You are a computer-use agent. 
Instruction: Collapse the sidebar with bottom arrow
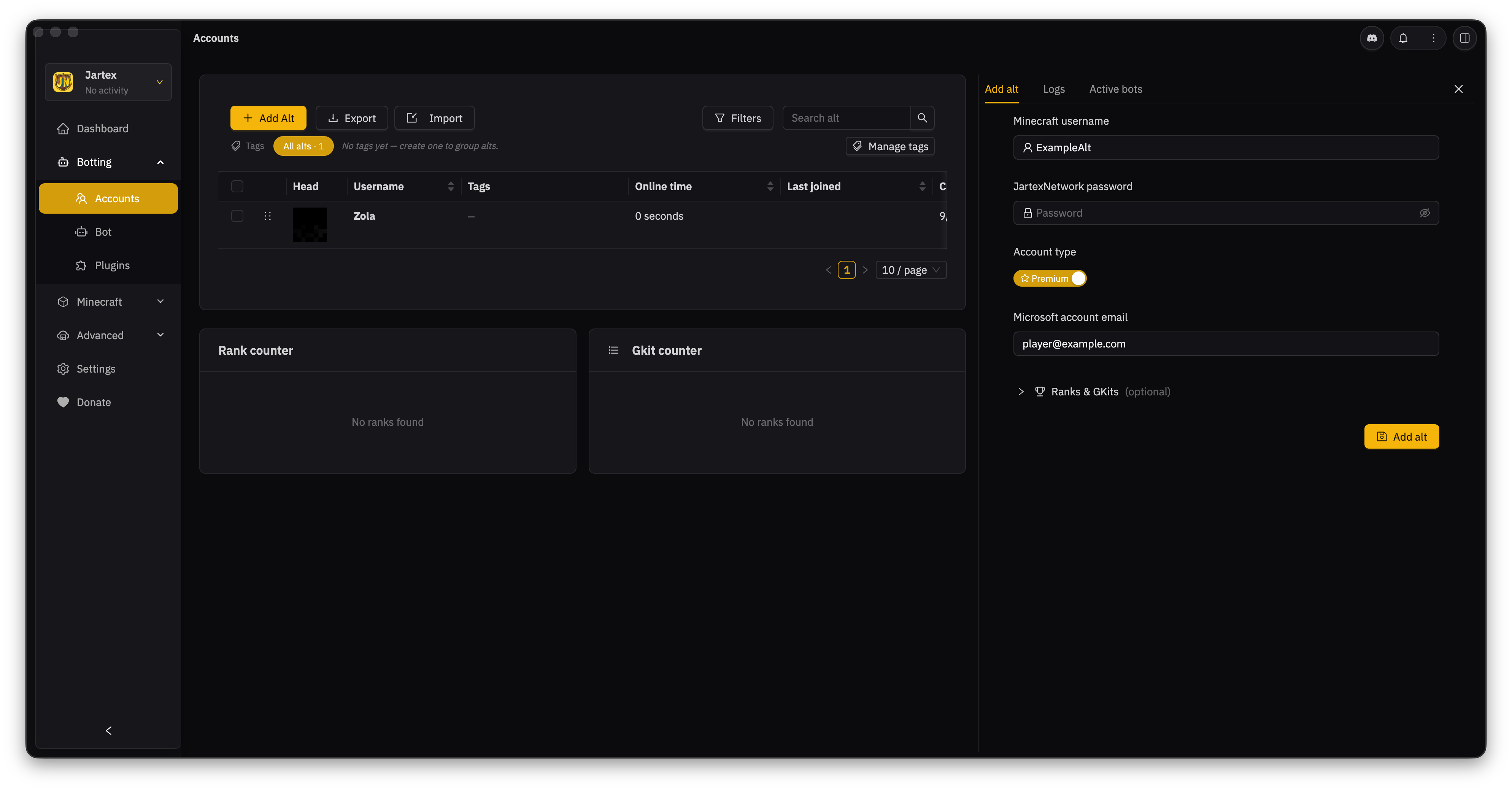[109, 730]
